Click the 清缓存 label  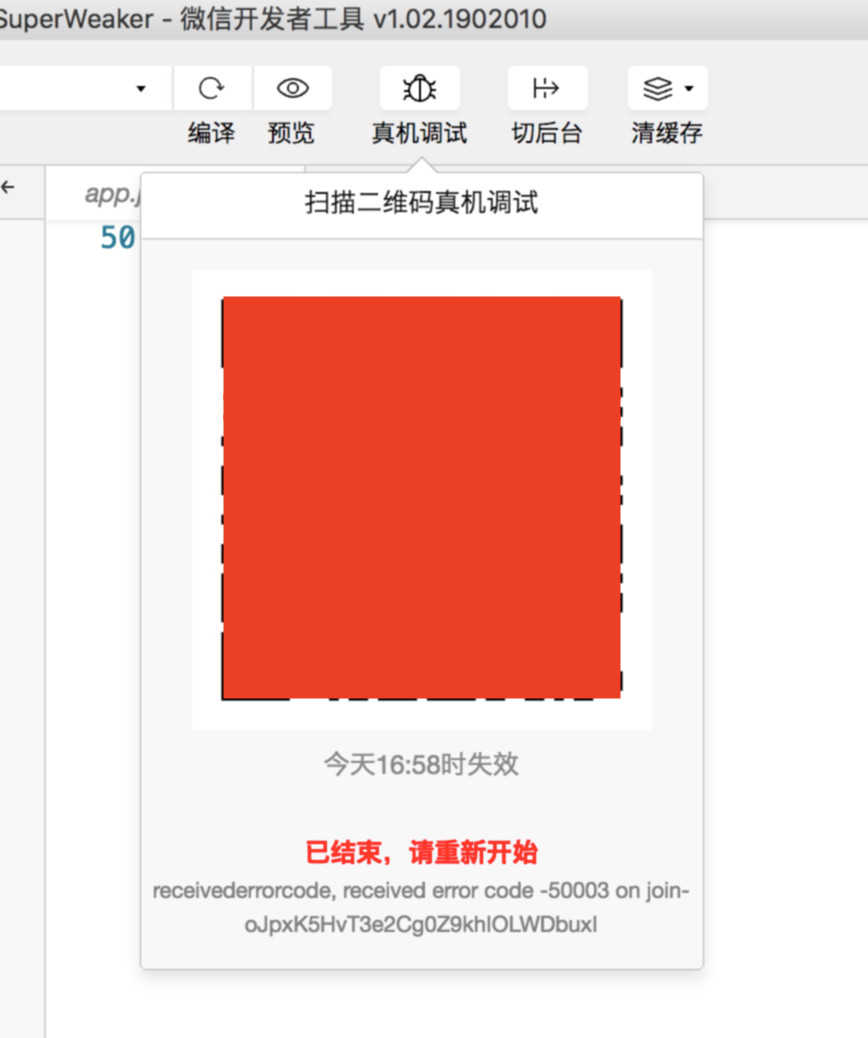(x=667, y=133)
